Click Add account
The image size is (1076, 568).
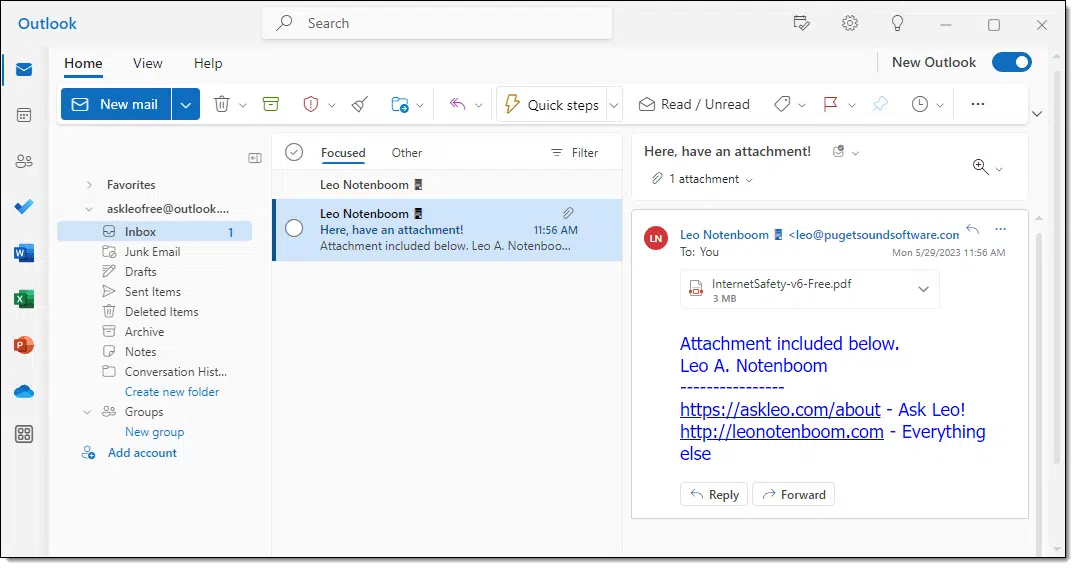[129, 453]
